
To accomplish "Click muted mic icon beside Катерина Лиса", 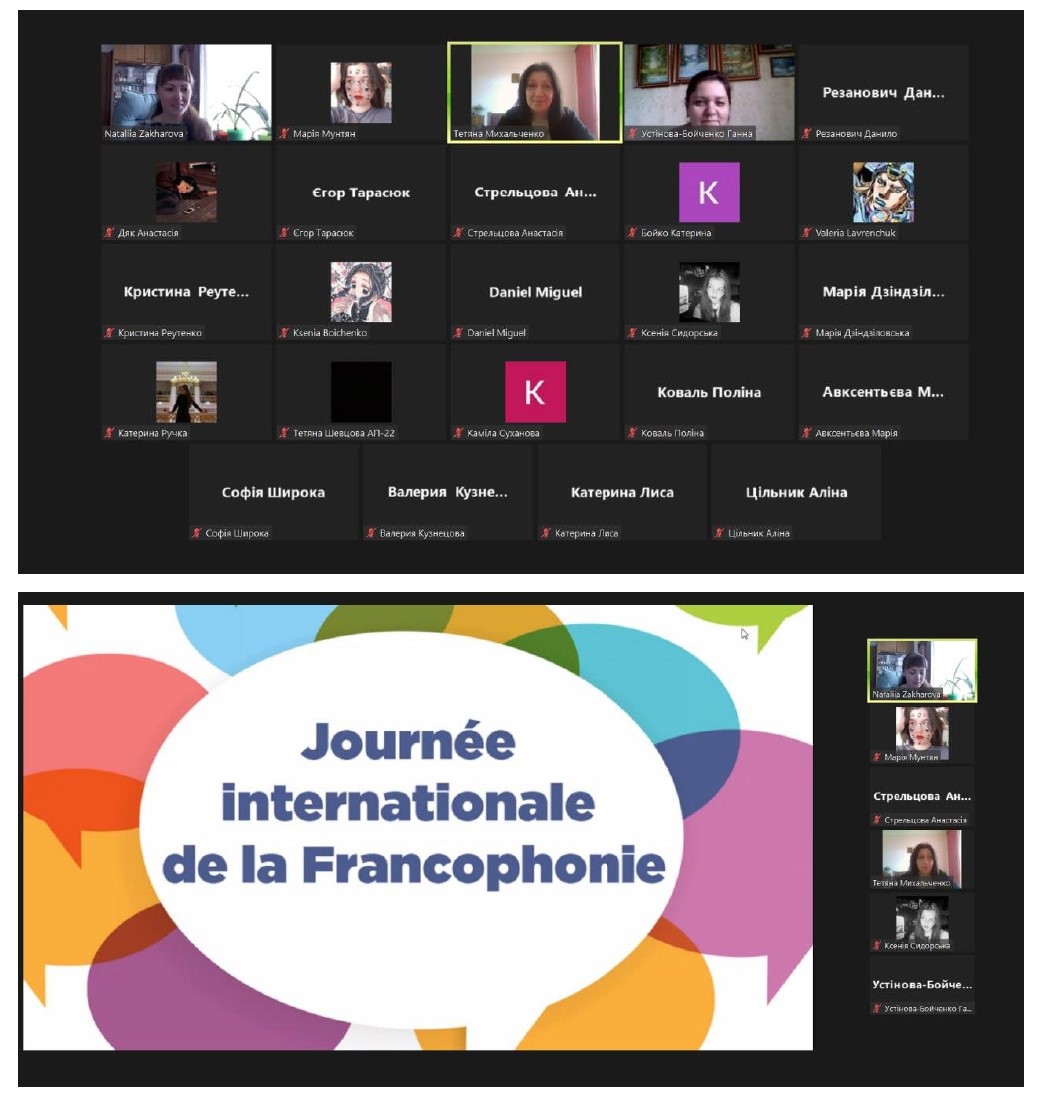I will point(546,533).
